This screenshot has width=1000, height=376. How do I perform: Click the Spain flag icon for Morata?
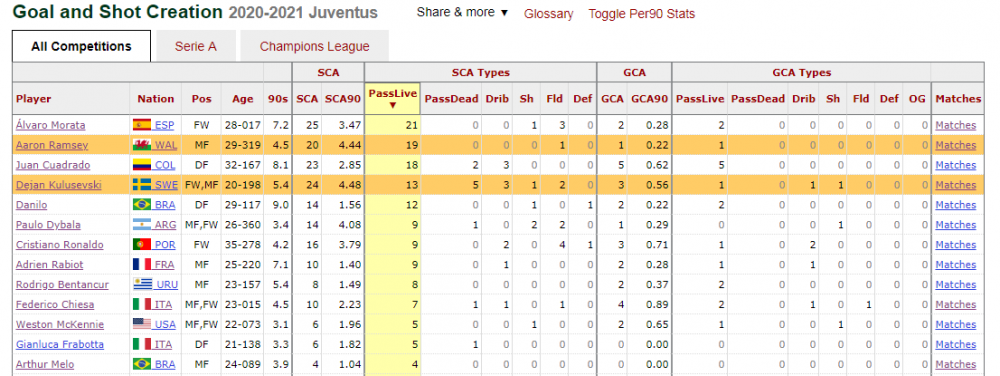tap(142, 125)
